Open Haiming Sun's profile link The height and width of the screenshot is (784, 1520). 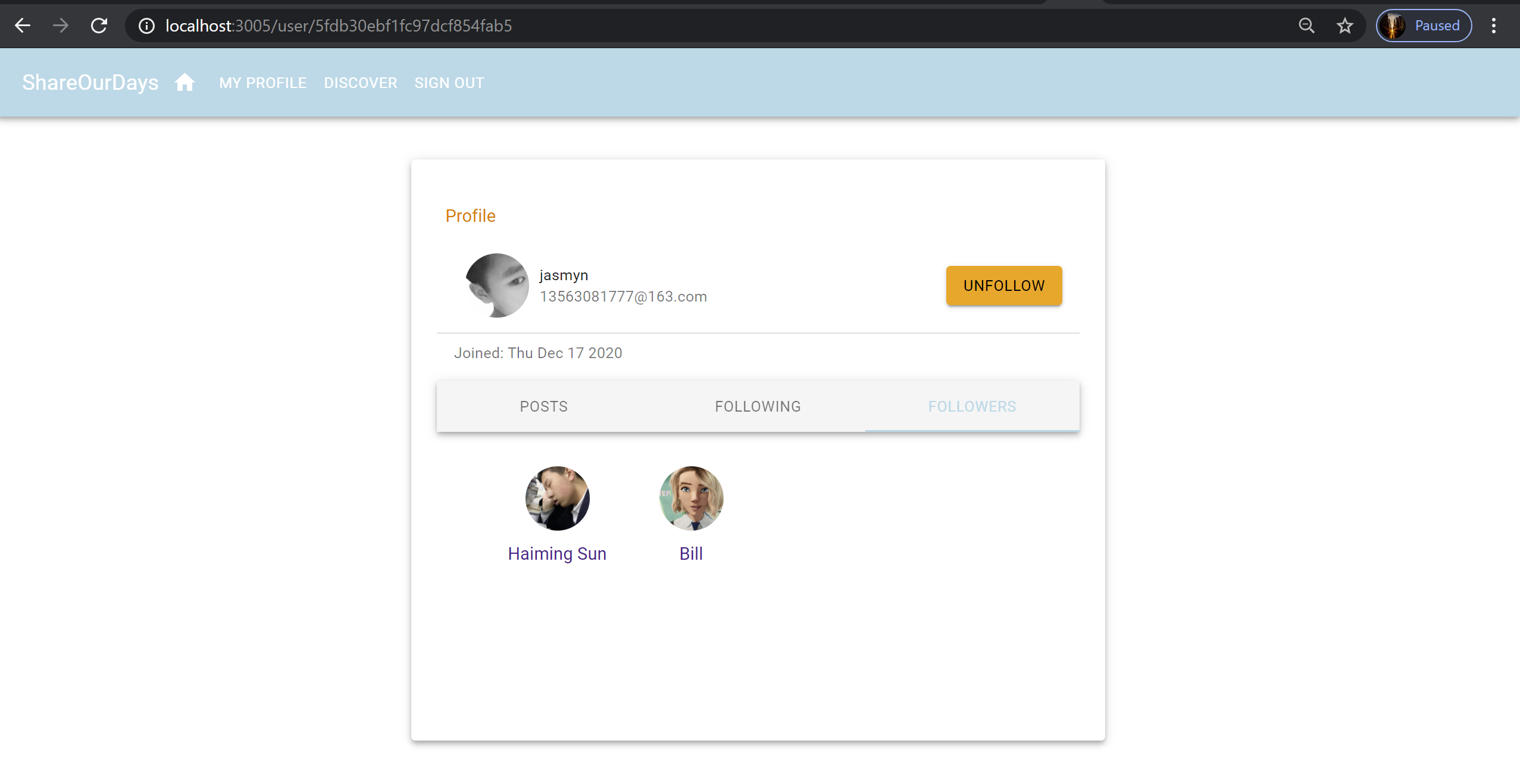(557, 553)
